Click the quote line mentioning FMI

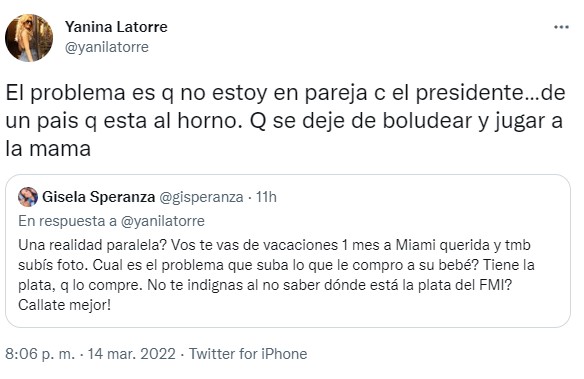click(x=265, y=285)
